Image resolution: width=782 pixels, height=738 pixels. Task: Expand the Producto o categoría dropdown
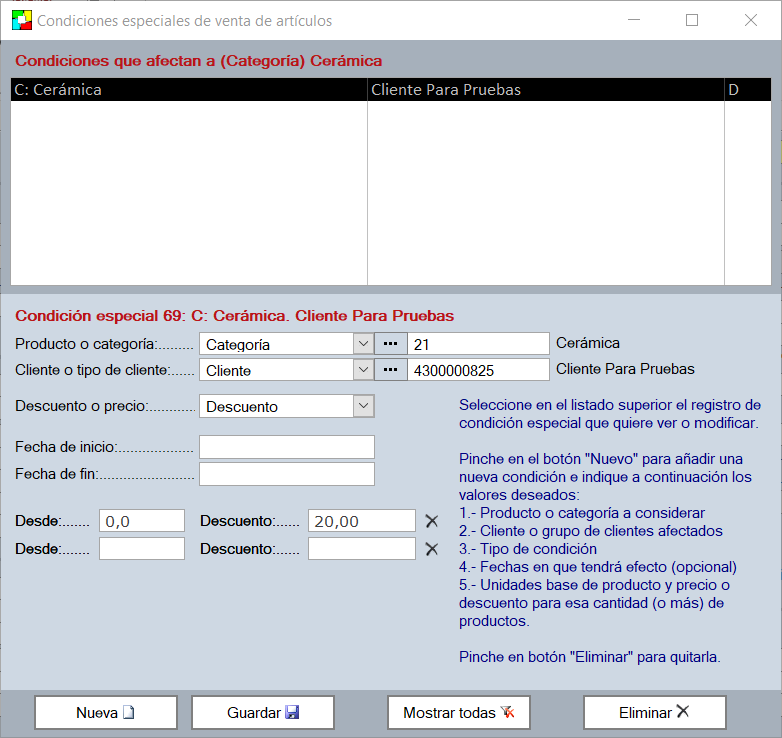tap(364, 344)
